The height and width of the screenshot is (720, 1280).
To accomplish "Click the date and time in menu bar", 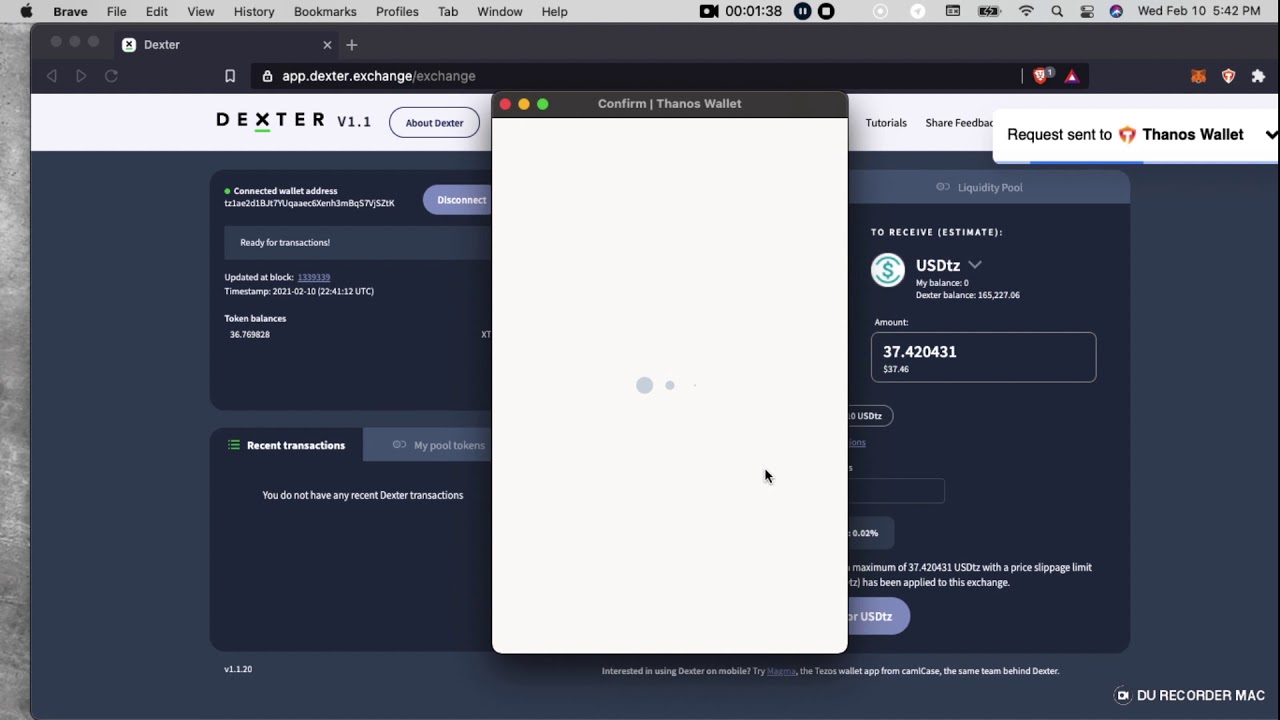I will pos(1199,11).
